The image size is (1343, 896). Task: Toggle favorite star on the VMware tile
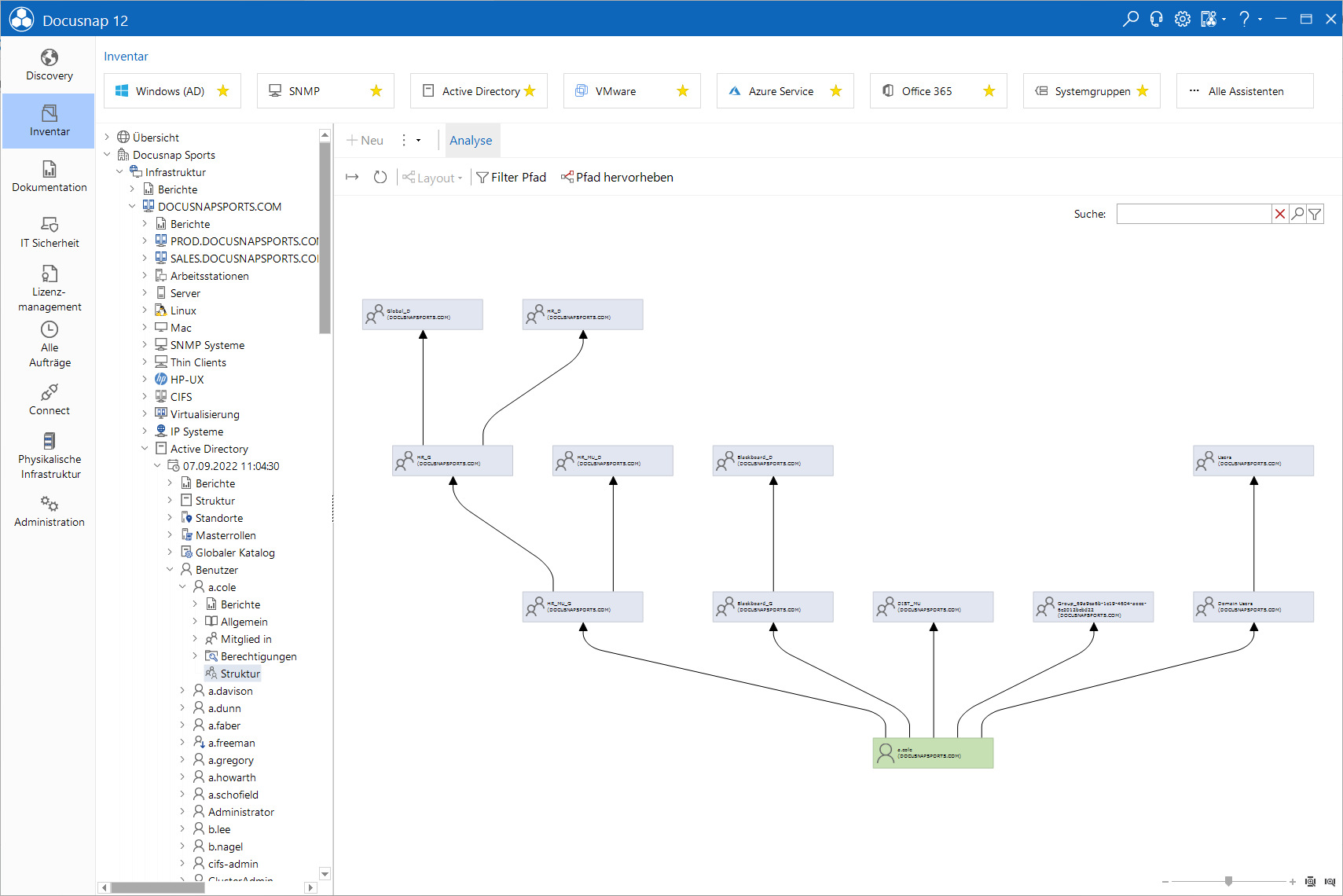[683, 91]
